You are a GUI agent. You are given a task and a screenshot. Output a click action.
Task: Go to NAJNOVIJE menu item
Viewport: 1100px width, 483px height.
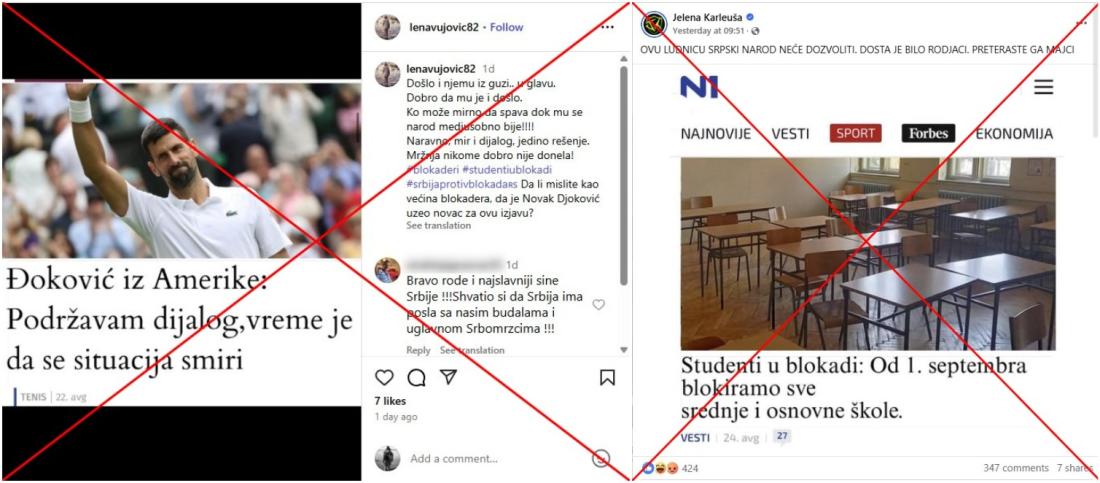coord(716,133)
